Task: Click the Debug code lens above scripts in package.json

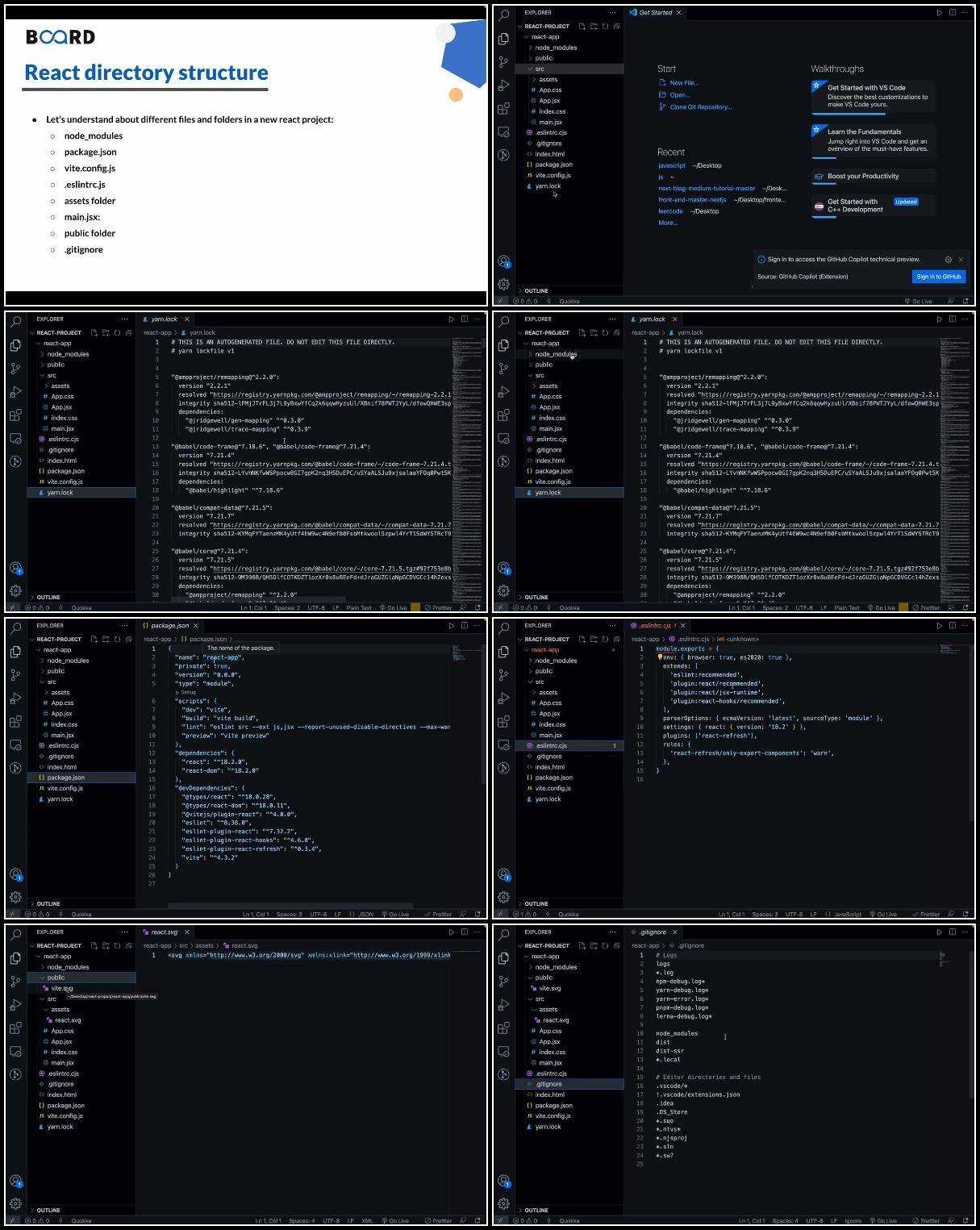Action: (186, 693)
